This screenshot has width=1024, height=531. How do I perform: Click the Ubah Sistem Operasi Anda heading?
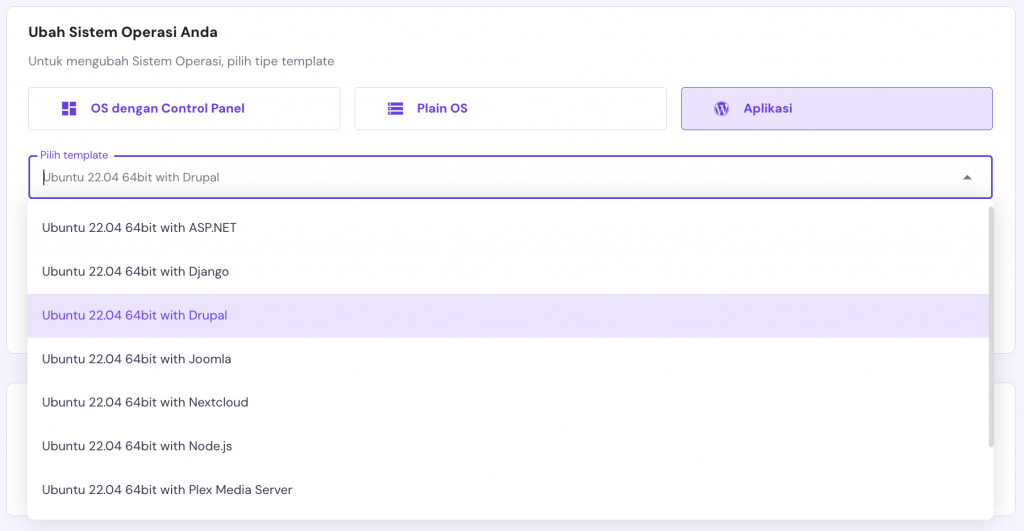tap(123, 32)
